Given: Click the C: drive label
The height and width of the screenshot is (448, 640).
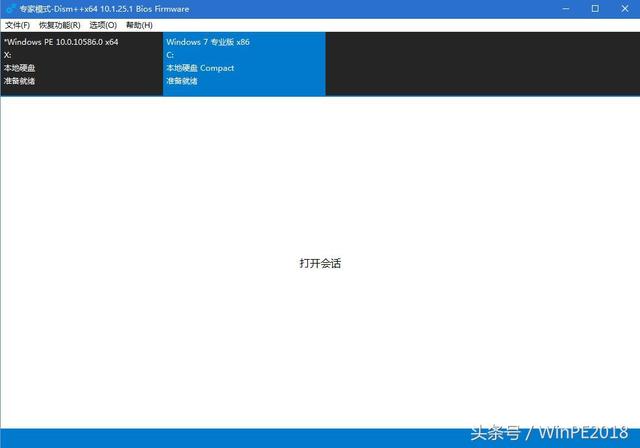Looking at the screenshot, I should point(170,55).
